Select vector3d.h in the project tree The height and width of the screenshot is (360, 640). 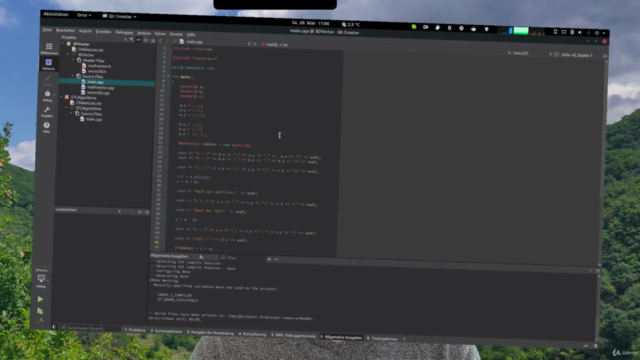(96, 71)
